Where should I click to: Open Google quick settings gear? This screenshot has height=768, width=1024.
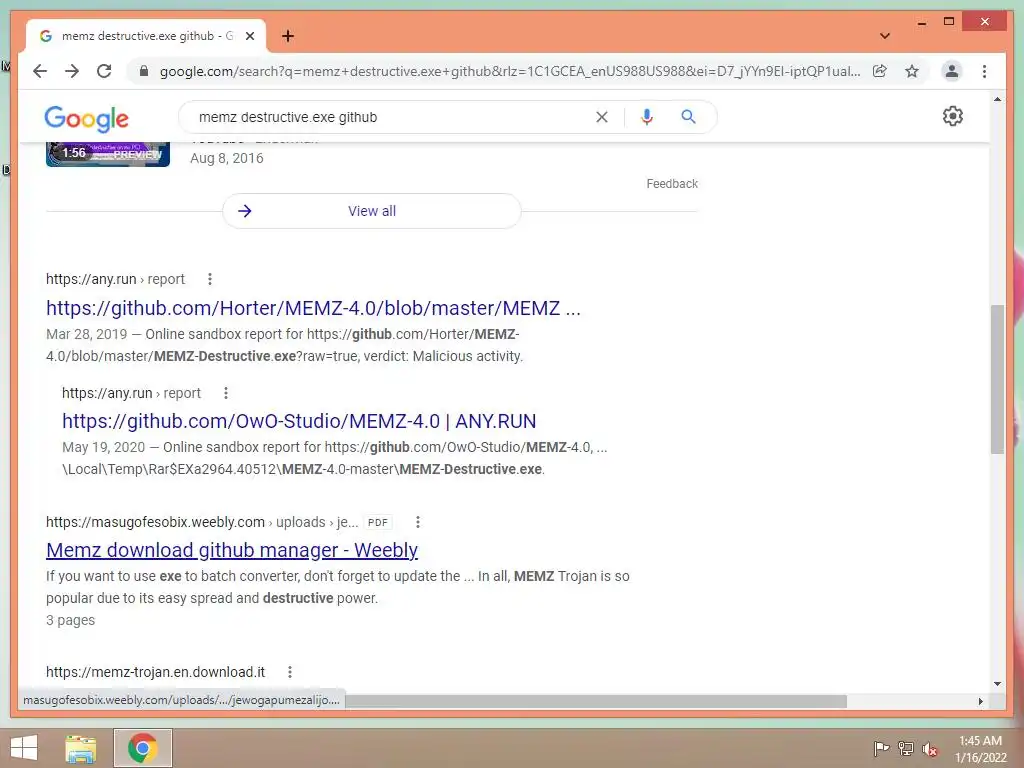(953, 116)
